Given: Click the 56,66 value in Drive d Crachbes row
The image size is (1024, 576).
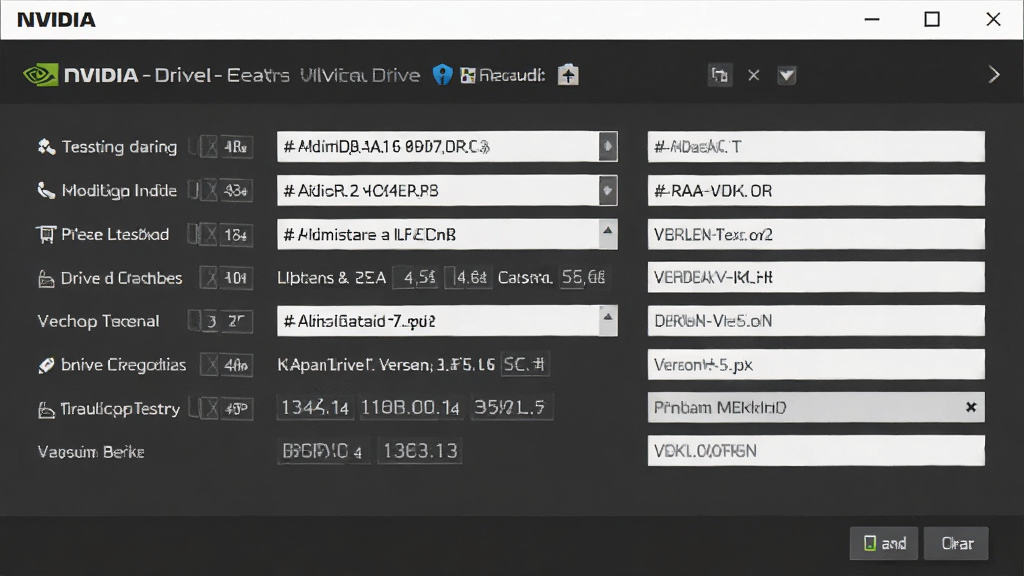Looking at the screenshot, I should [584, 278].
